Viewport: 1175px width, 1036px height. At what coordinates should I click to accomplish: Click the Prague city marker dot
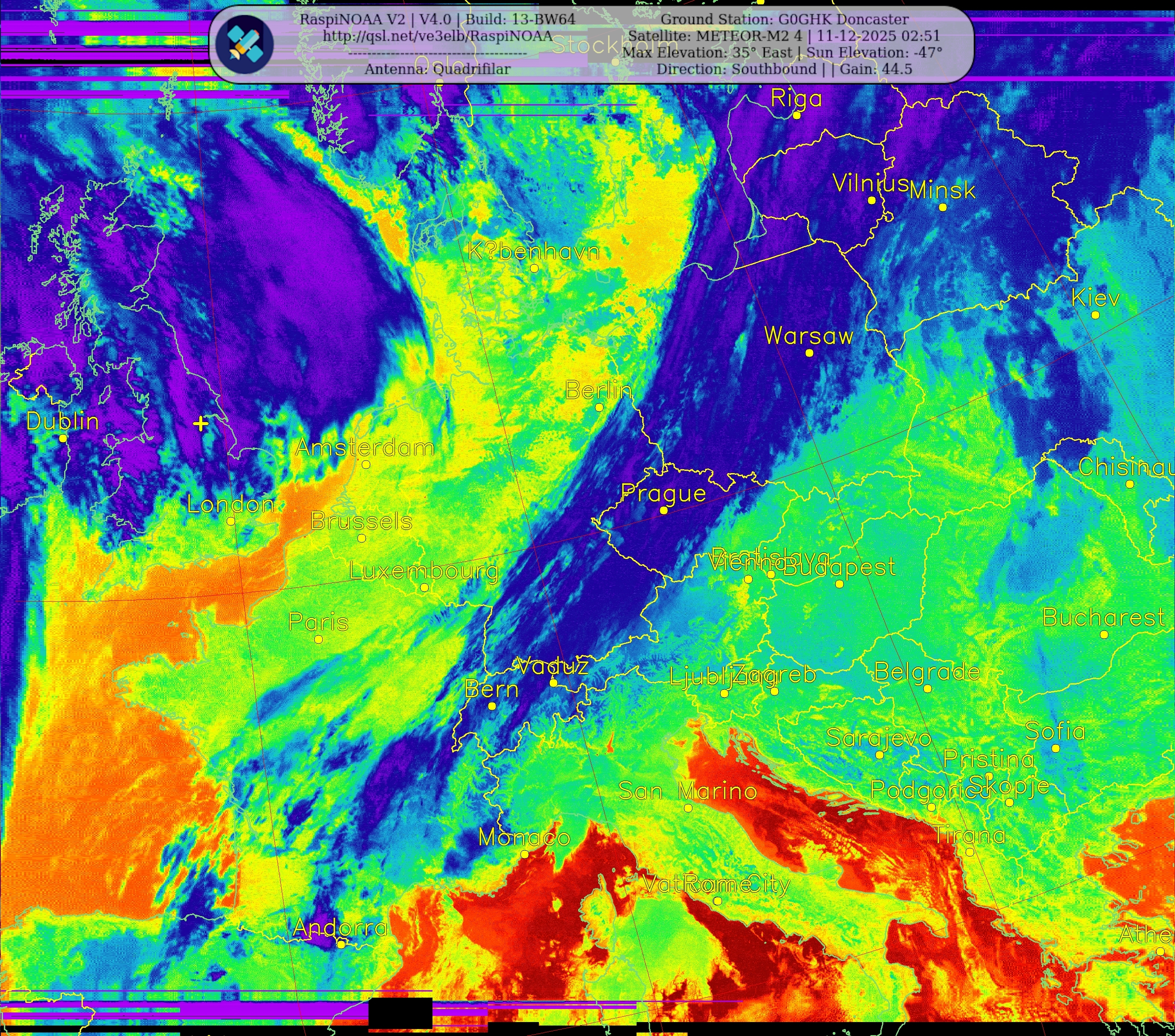pos(664,511)
